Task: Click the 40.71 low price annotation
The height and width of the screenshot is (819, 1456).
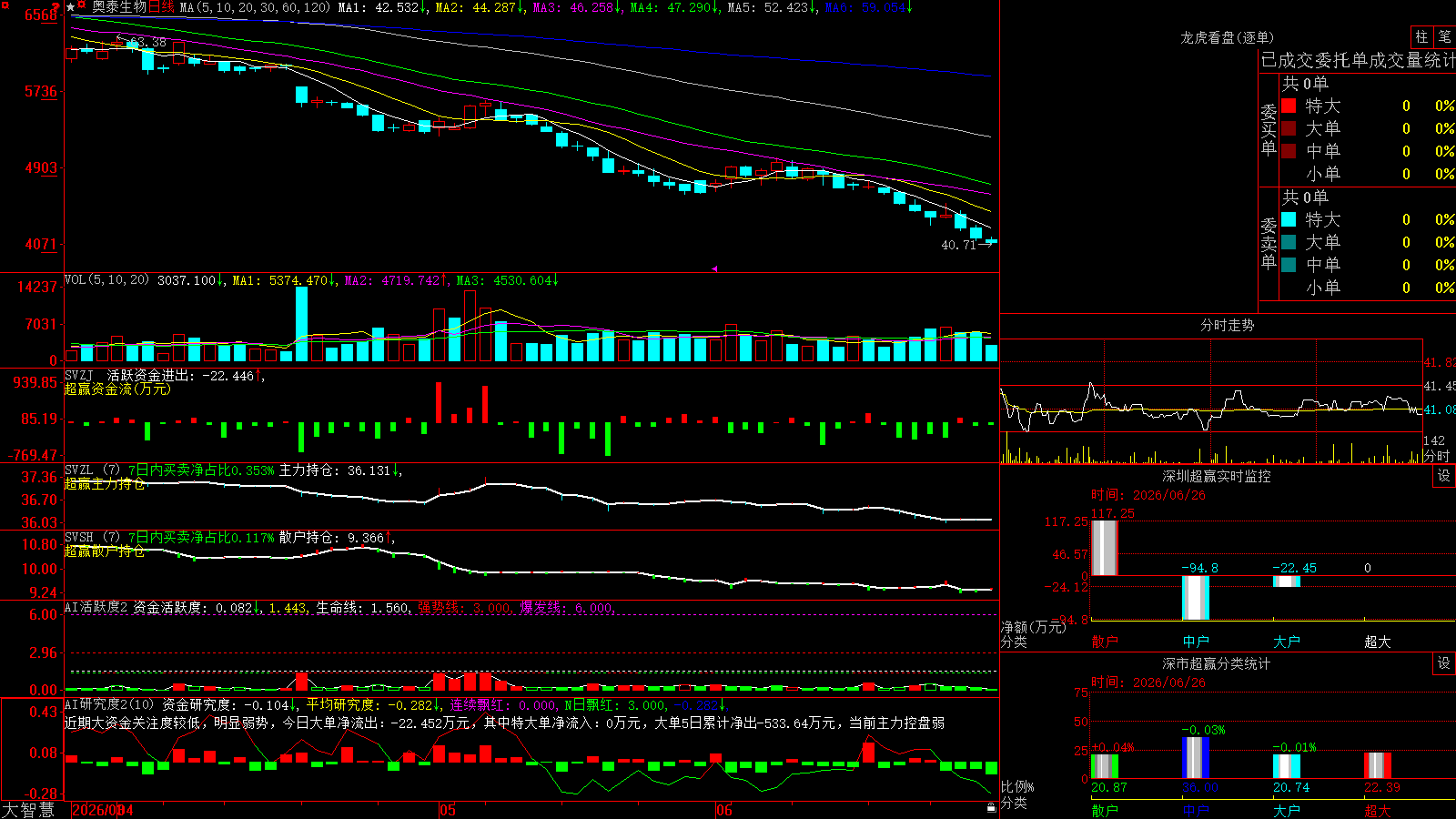Action: coord(958,245)
